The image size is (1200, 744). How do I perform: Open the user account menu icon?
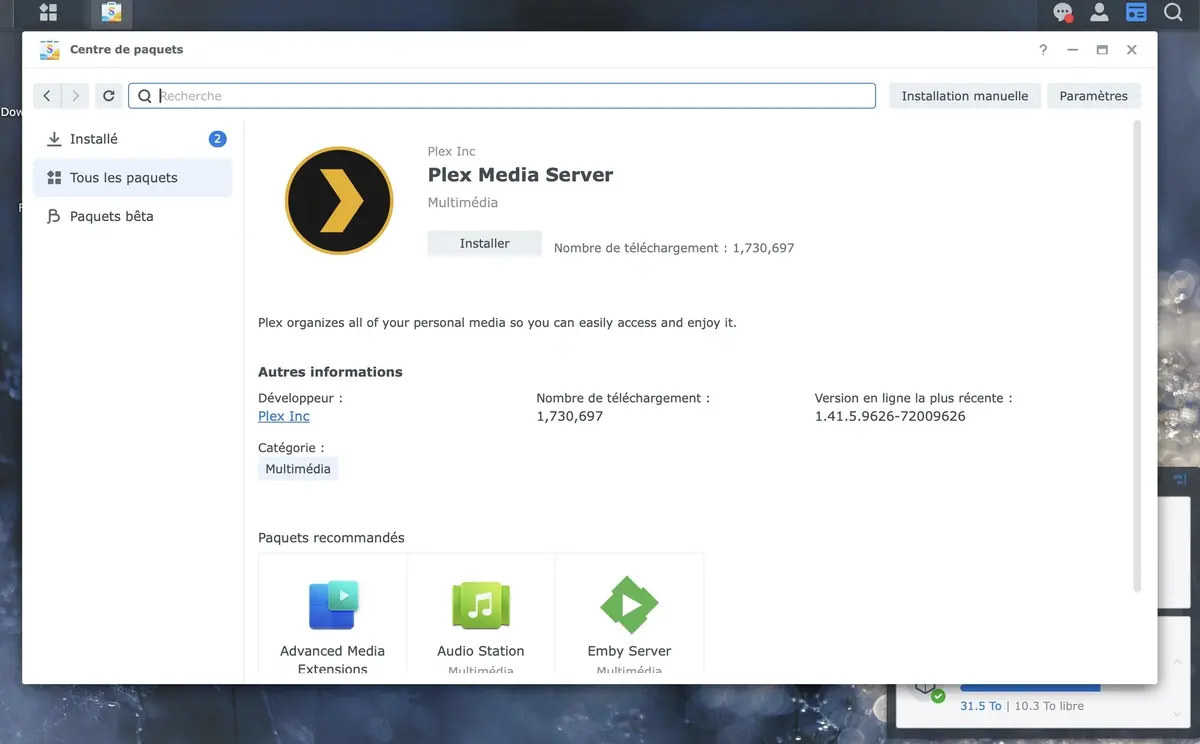1099,13
